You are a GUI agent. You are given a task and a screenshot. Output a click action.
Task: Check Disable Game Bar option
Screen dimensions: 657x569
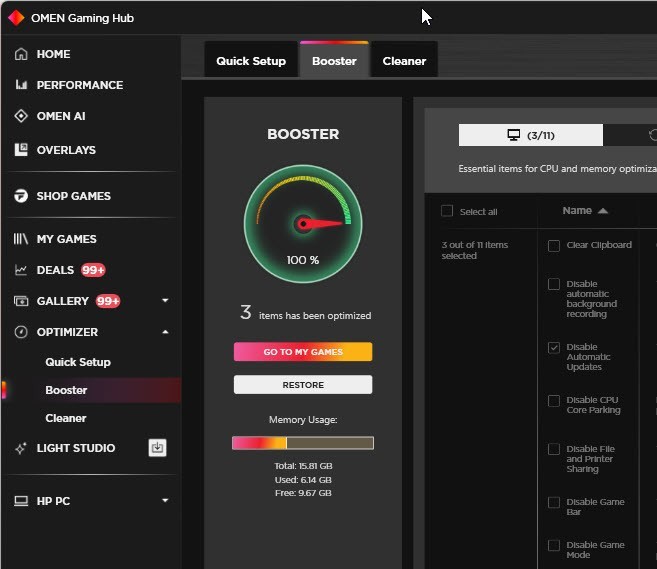click(x=554, y=502)
